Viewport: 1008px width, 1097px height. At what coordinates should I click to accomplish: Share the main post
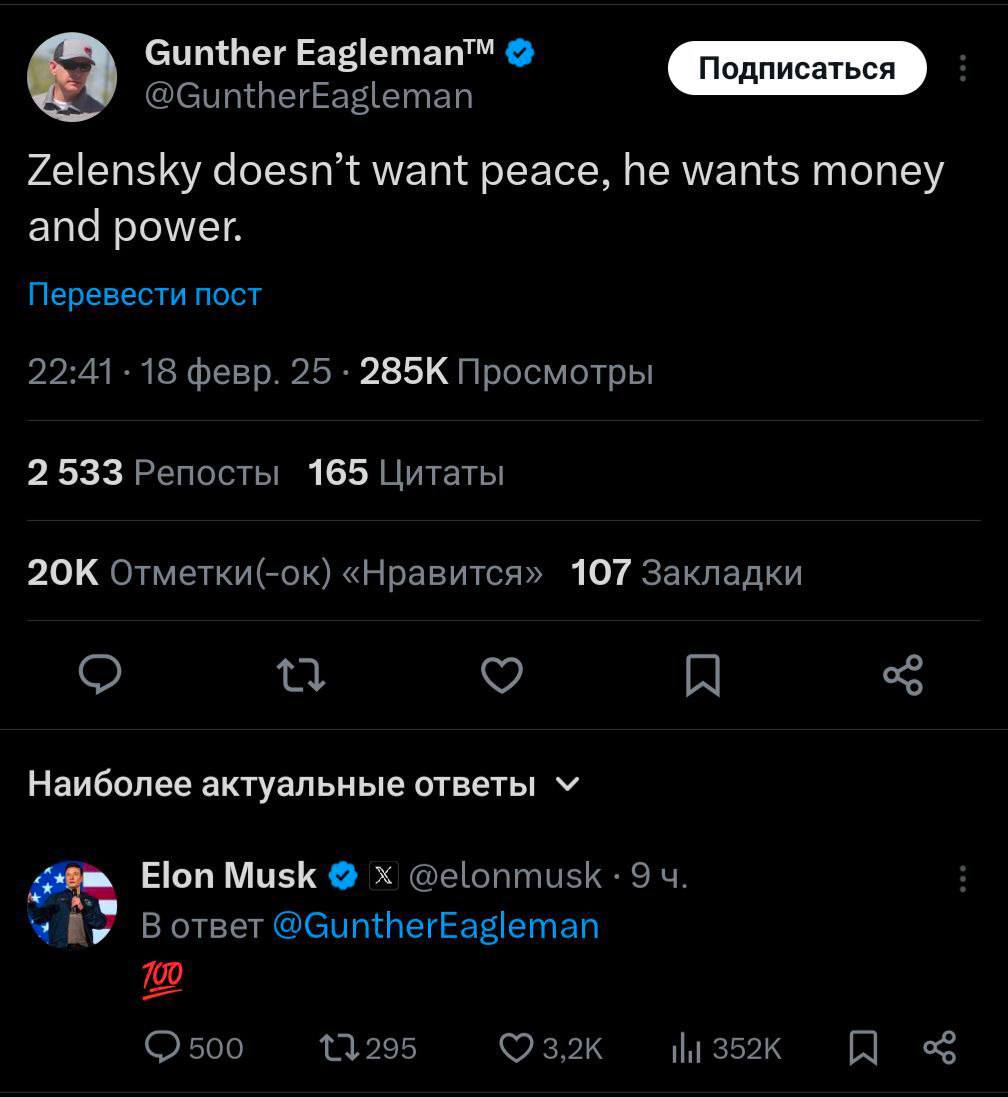point(903,675)
